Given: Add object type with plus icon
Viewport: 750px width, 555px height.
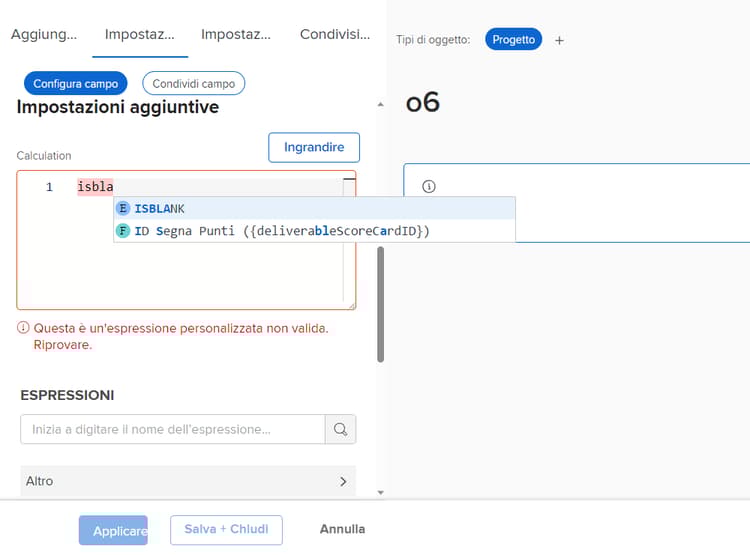Looking at the screenshot, I should click(x=559, y=40).
